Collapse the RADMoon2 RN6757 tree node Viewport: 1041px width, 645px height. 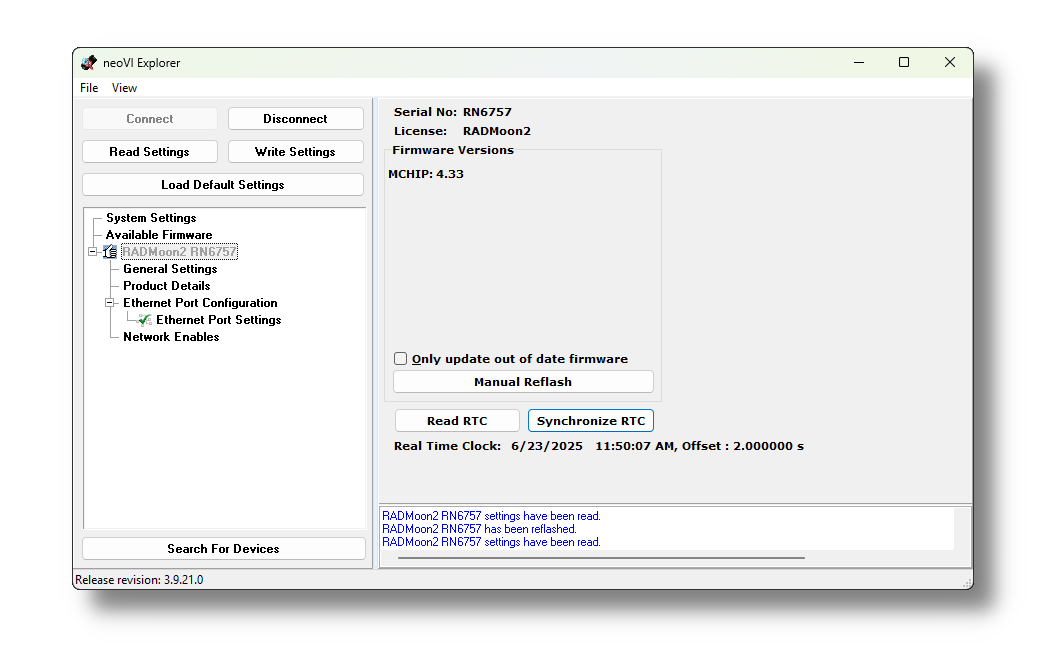[93, 252]
